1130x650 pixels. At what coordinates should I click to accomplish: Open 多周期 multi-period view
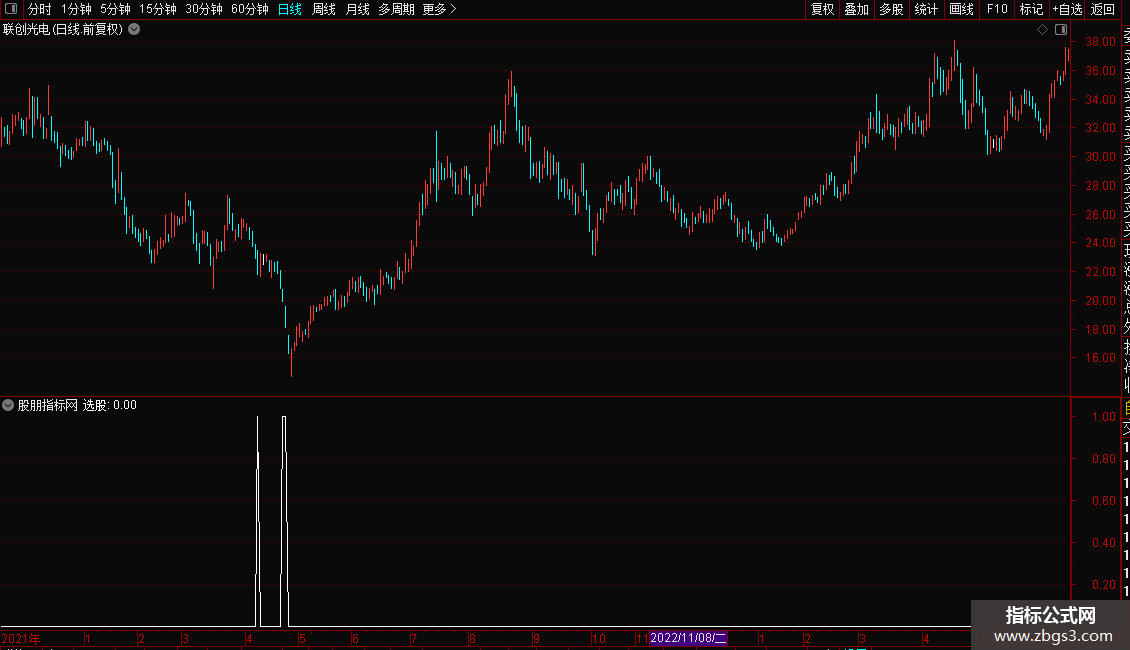coord(396,9)
